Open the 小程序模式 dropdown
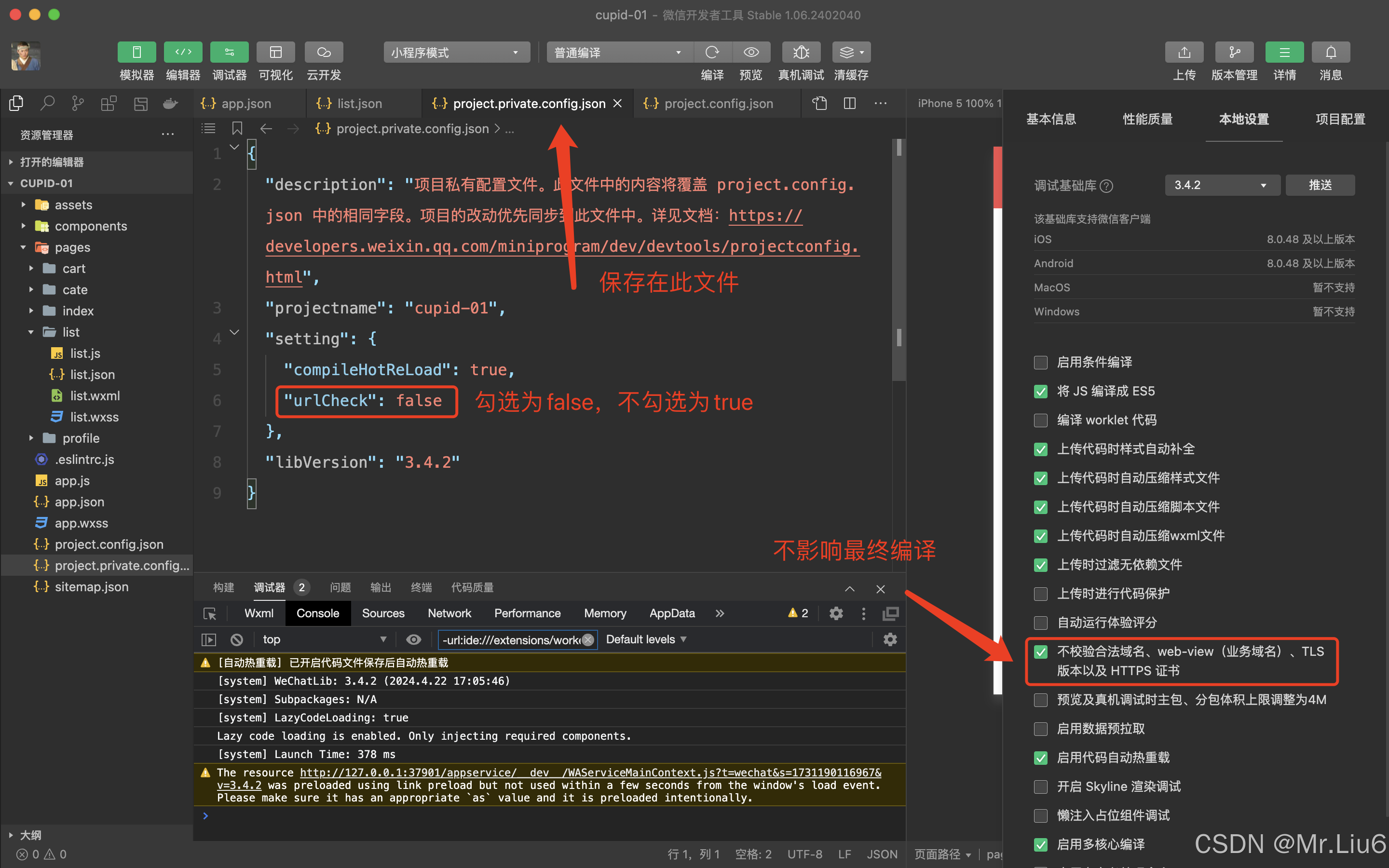The height and width of the screenshot is (868, 1389). click(457, 52)
